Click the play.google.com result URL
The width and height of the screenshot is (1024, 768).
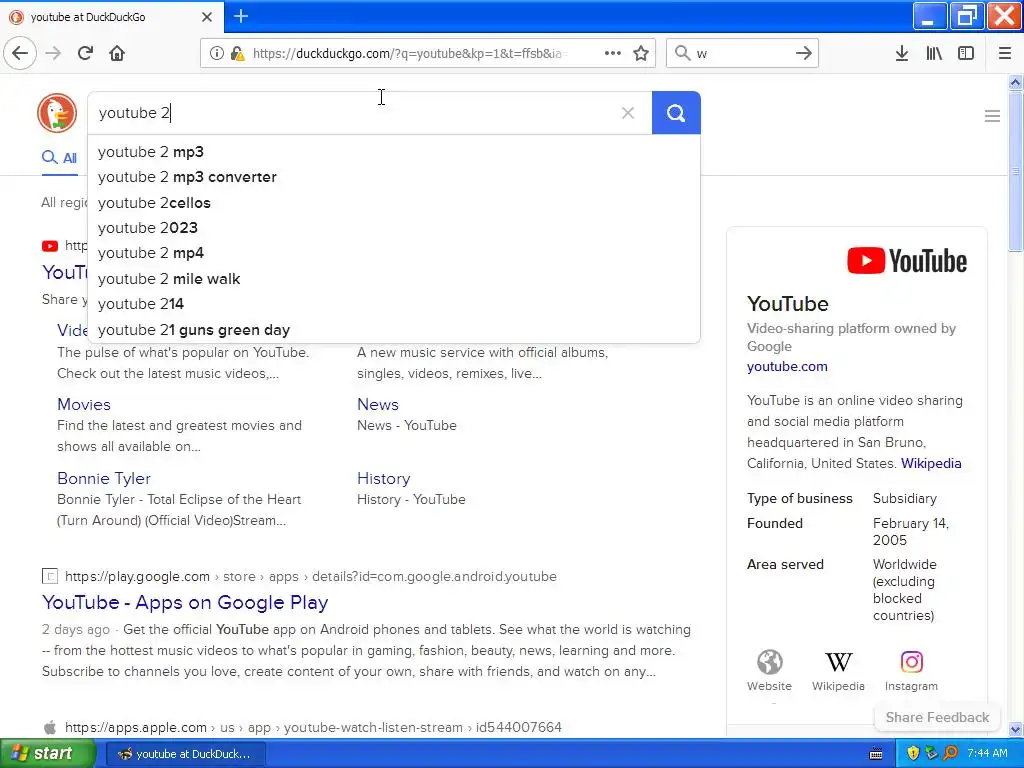310,576
